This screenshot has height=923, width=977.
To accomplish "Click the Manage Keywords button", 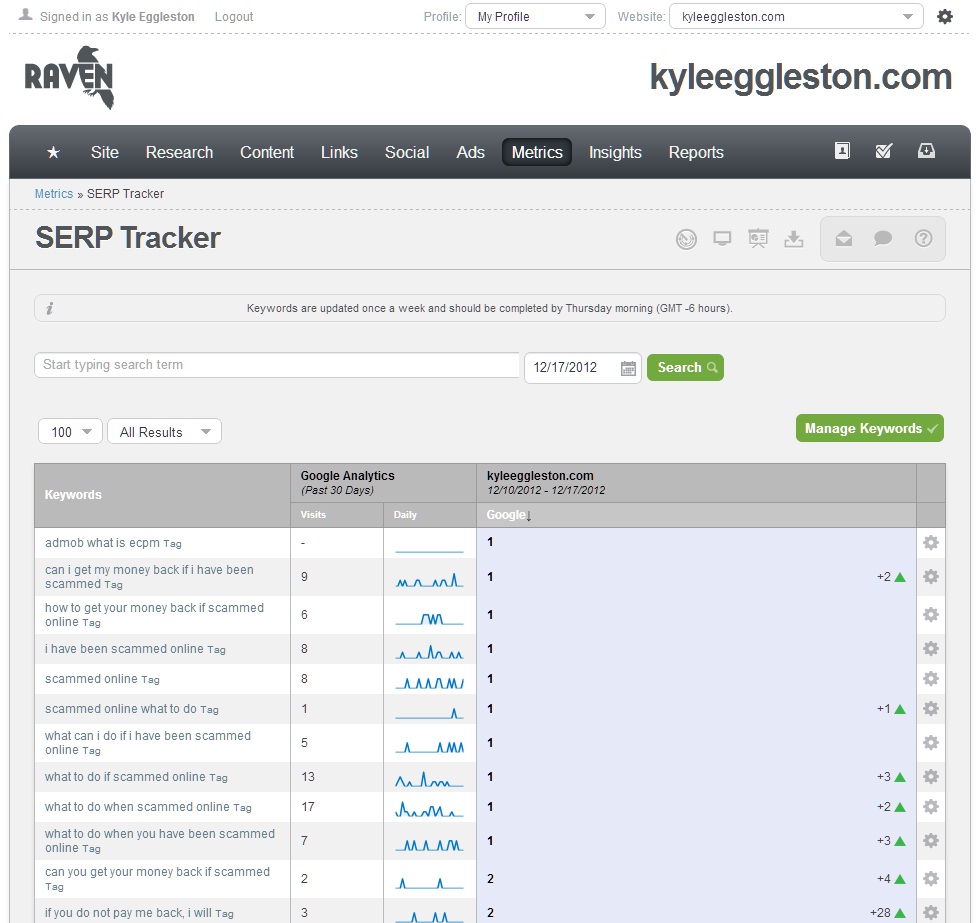I will 870,428.
